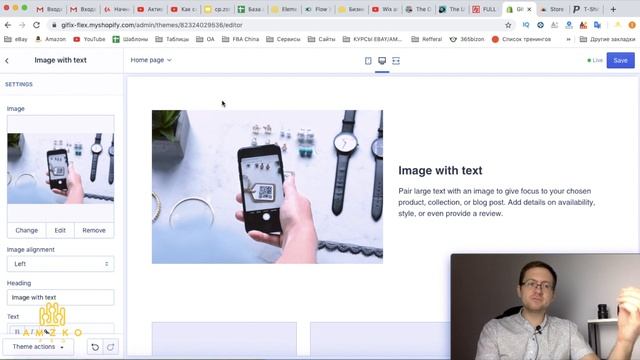This screenshot has width=640, height=360.
Task: Open the IQ browser extension
Action: pos(526,25)
